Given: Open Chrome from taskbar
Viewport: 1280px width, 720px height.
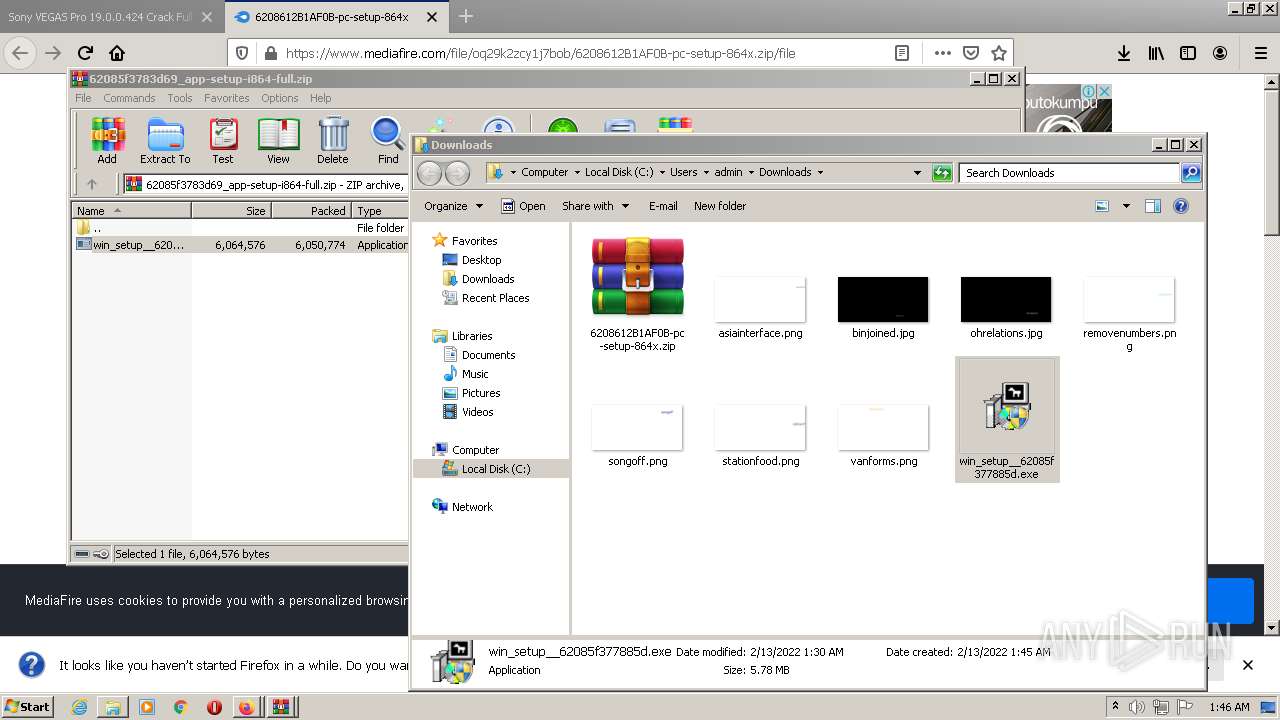Looking at the screenshot, I should click(x=180, y=707).
